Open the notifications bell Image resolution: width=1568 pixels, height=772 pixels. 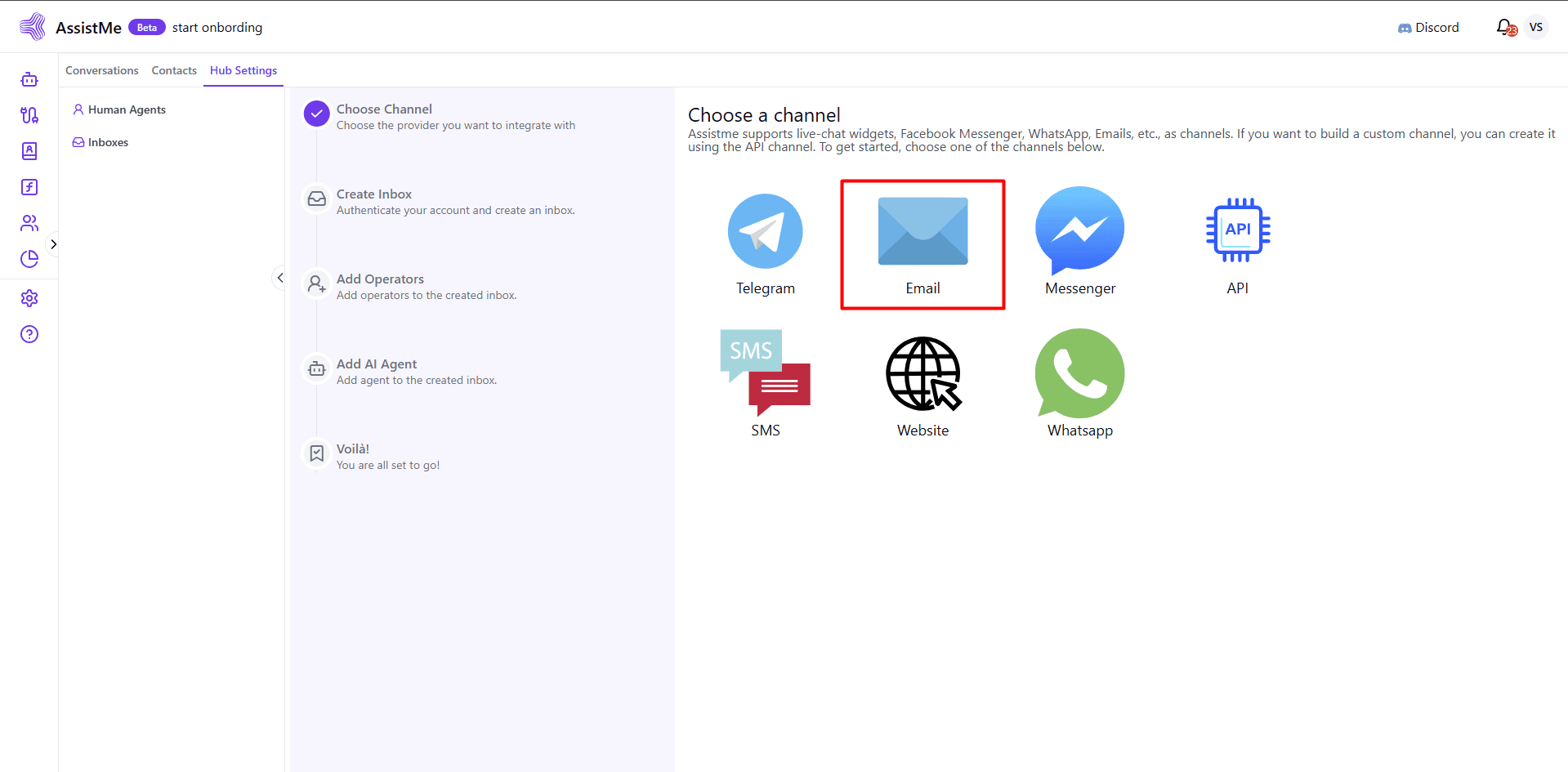click(1506, 28)
